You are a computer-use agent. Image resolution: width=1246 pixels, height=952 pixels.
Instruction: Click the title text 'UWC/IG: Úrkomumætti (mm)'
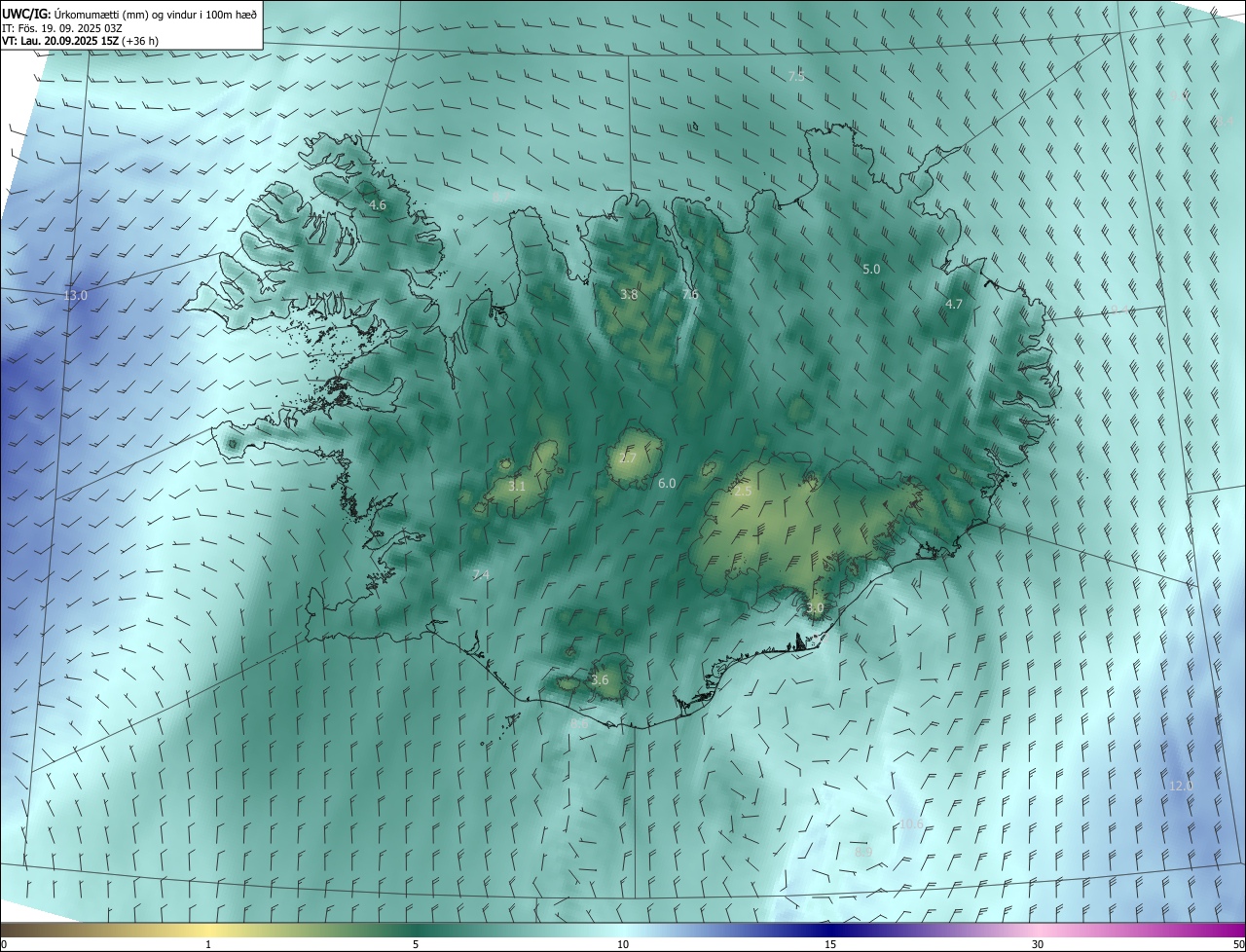(71, 14)
